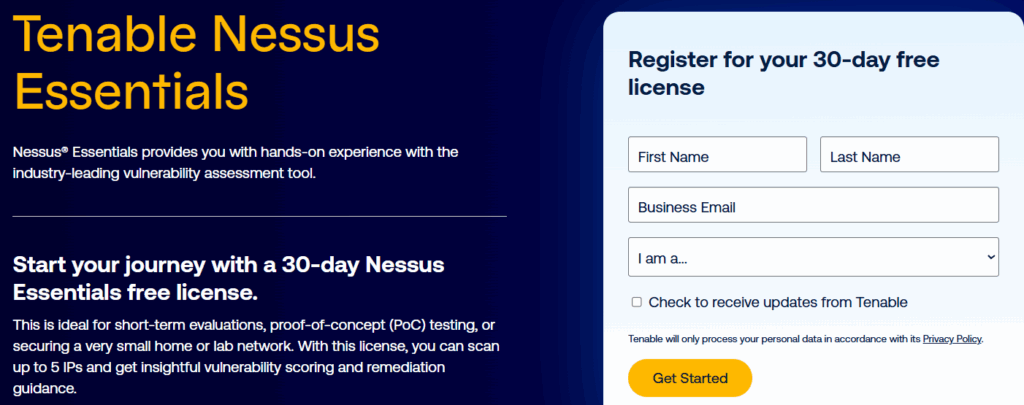
Task: Click the "Check to receive updates from Tenable" label
Action: click(x=777, y=302)
